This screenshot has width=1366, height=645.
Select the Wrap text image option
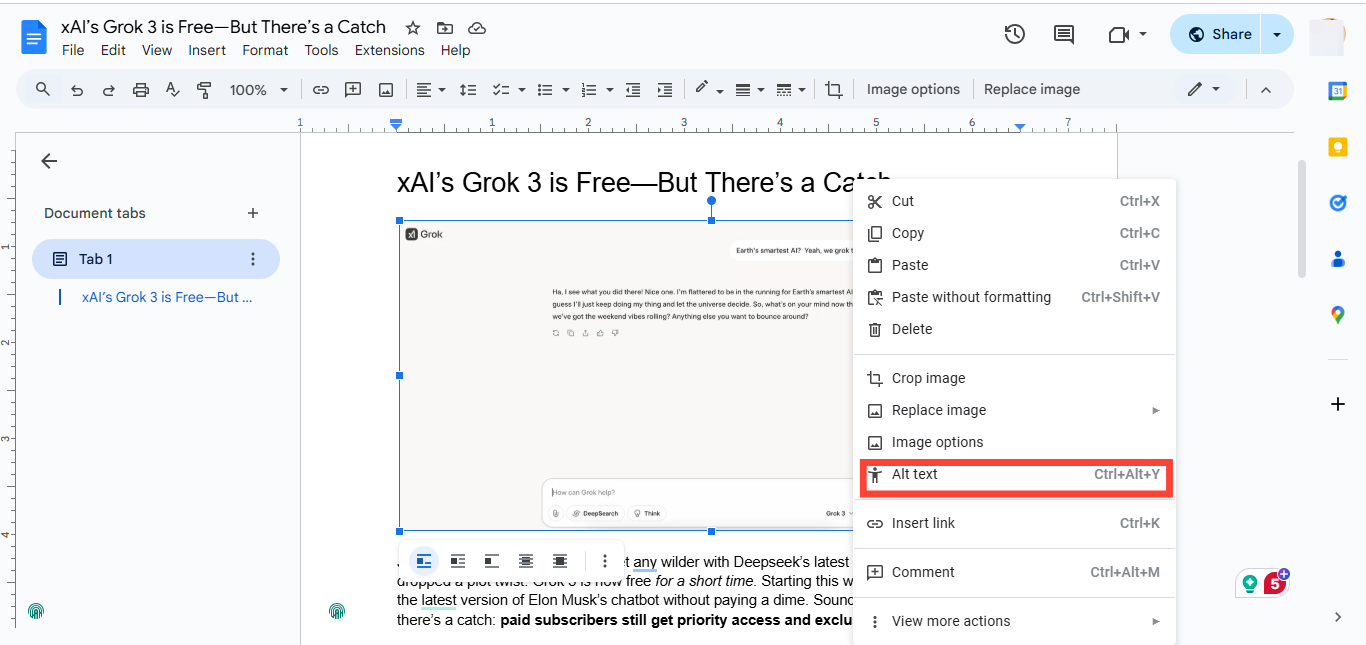point(458,561)
